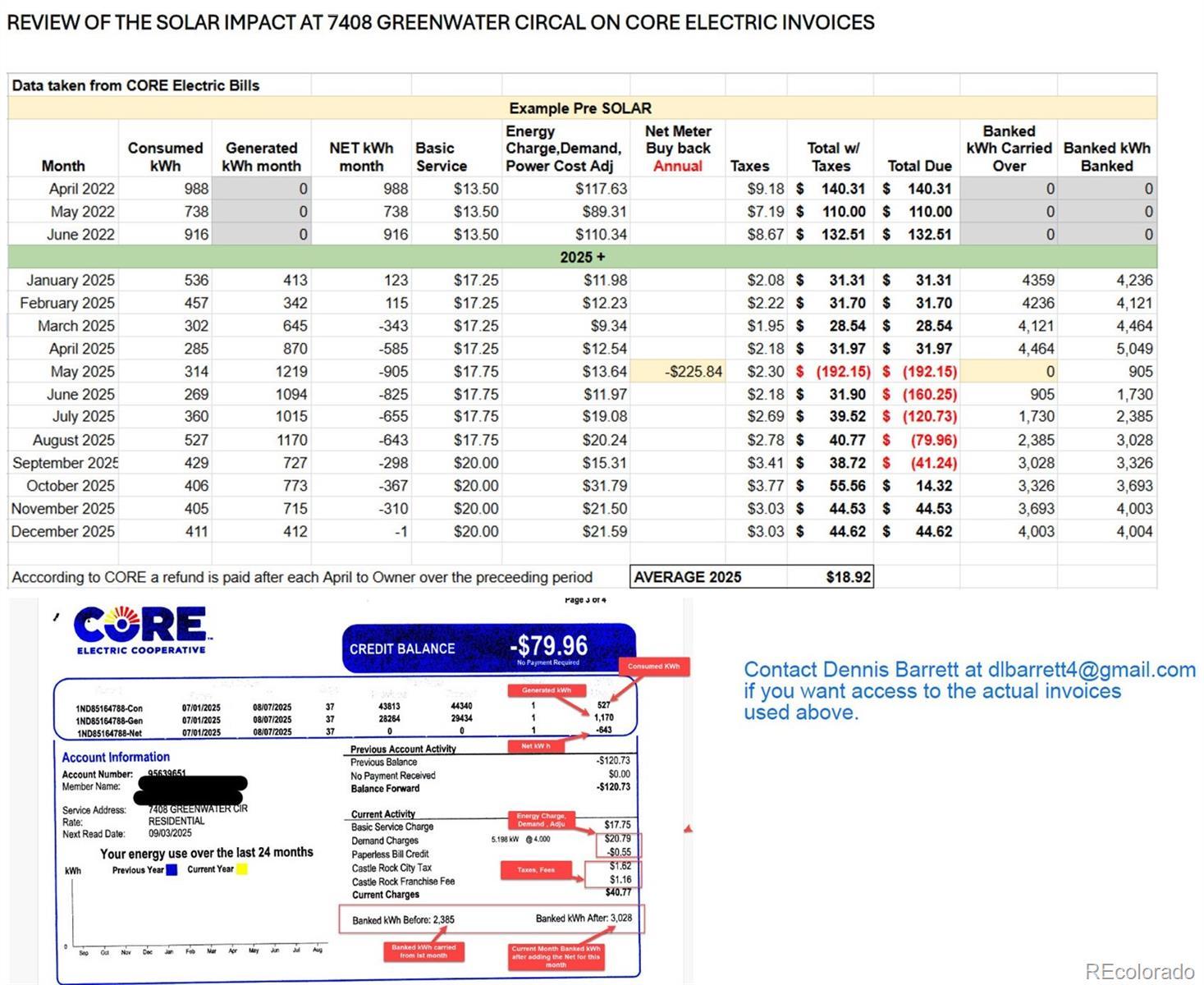Click the REcolorado watermark

pos(1139,972)
